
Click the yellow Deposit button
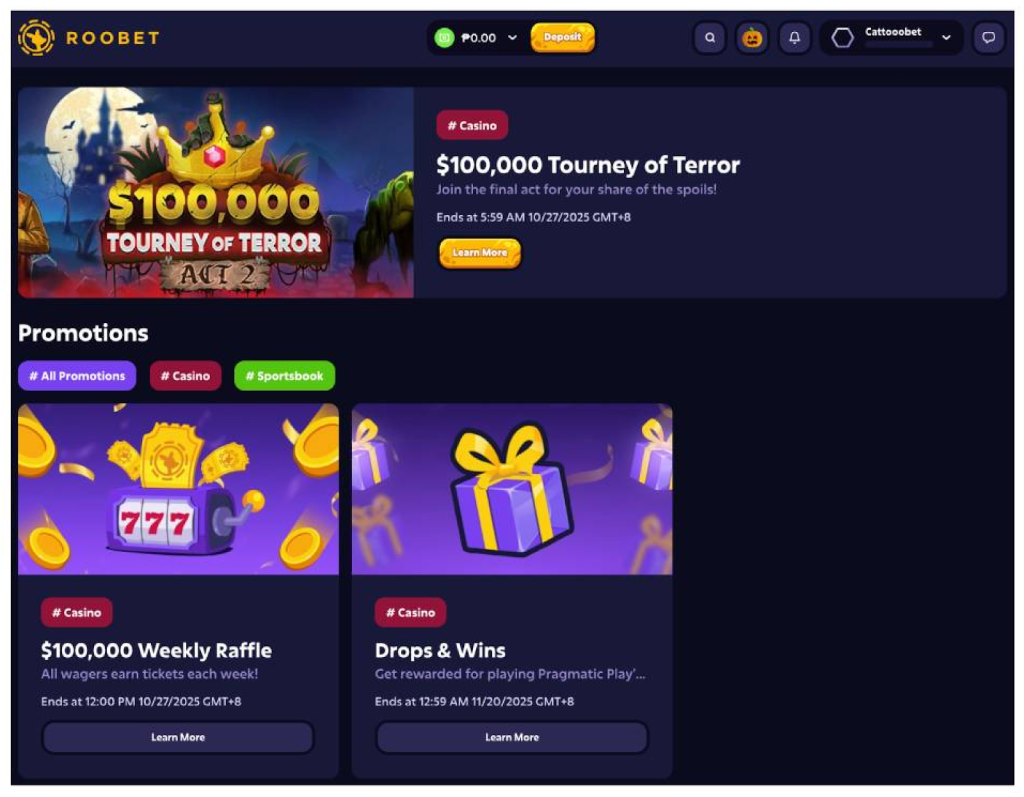coord(563,37)
